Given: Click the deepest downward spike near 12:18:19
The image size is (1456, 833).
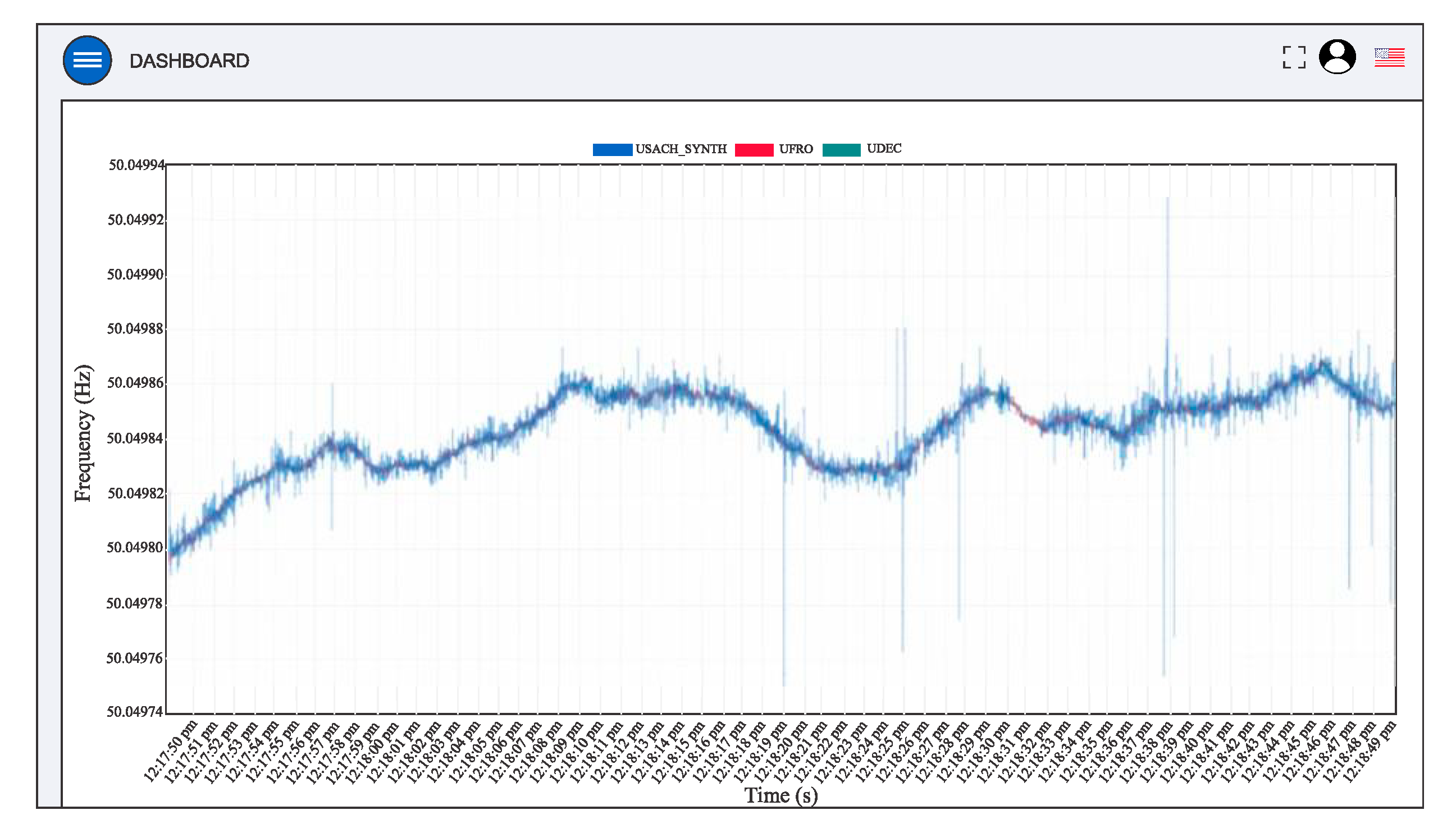Looking at the screenshot, I should (783, 629).
